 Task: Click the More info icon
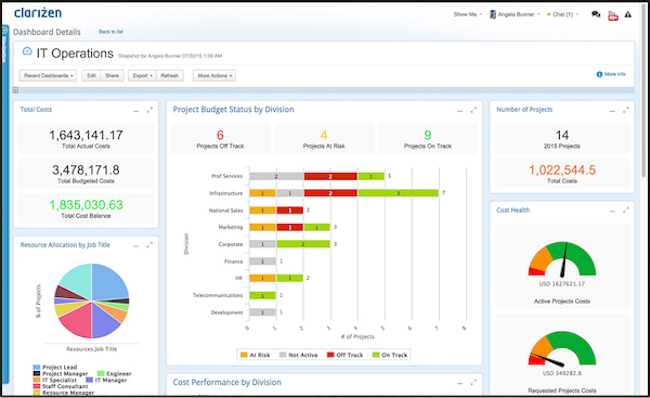pos(599,74)
